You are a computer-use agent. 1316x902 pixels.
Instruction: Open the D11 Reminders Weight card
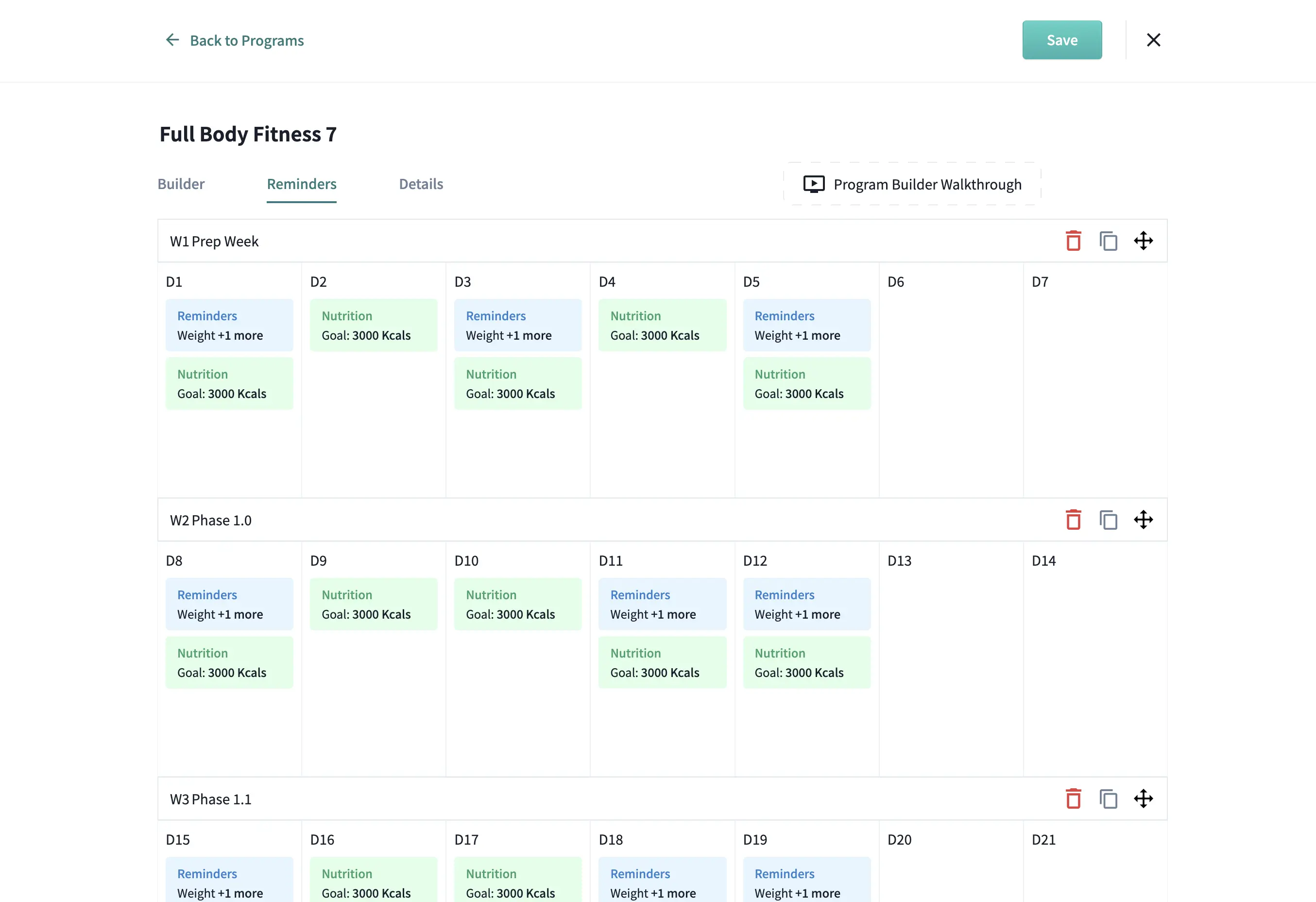tap(662, 604)
